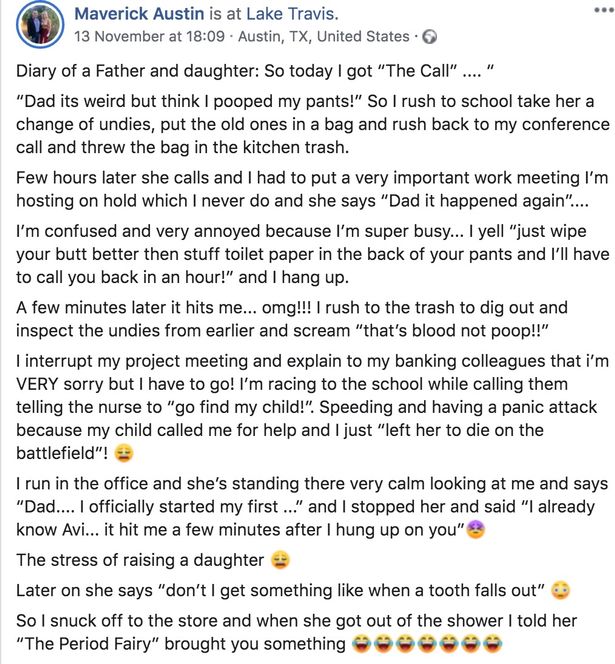Click the Austin, TX, United States location
The height and width of the screenshot is (664, 615).
pyautogui.click(x=324, y=36)
